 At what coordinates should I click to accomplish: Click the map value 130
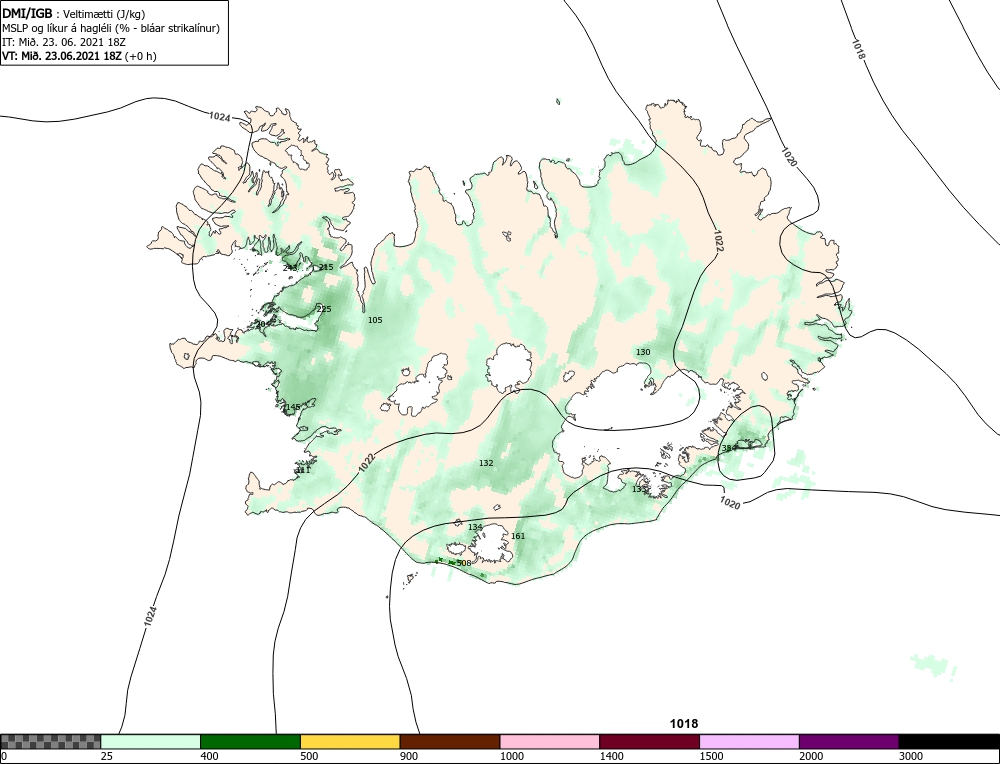643,352
